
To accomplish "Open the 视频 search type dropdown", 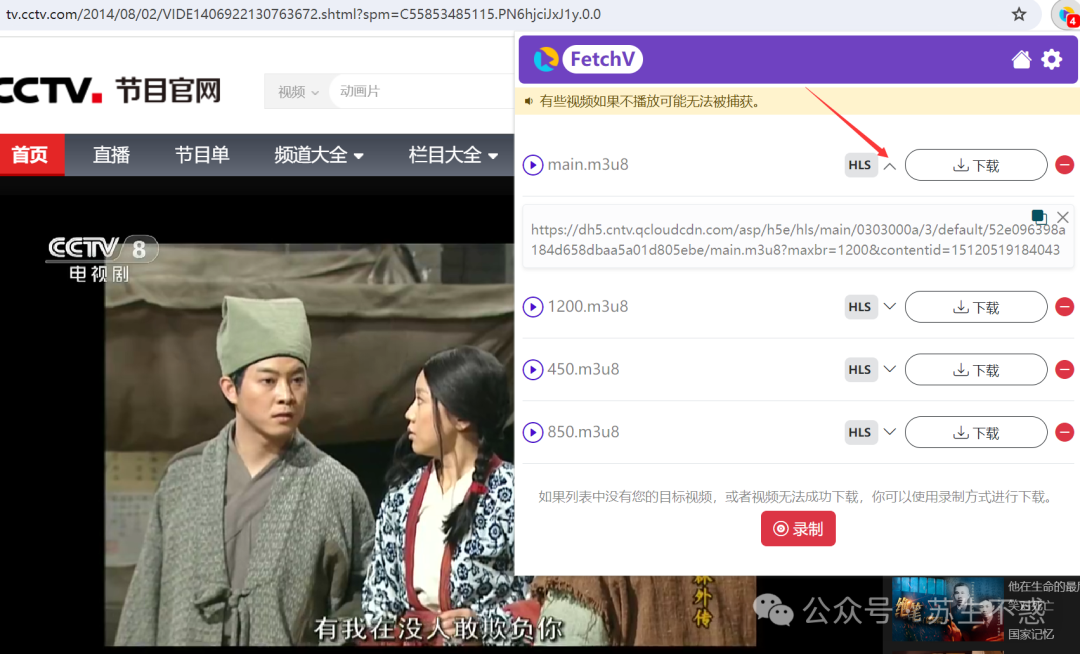I will pyautogui.click(x=298, y=92).
